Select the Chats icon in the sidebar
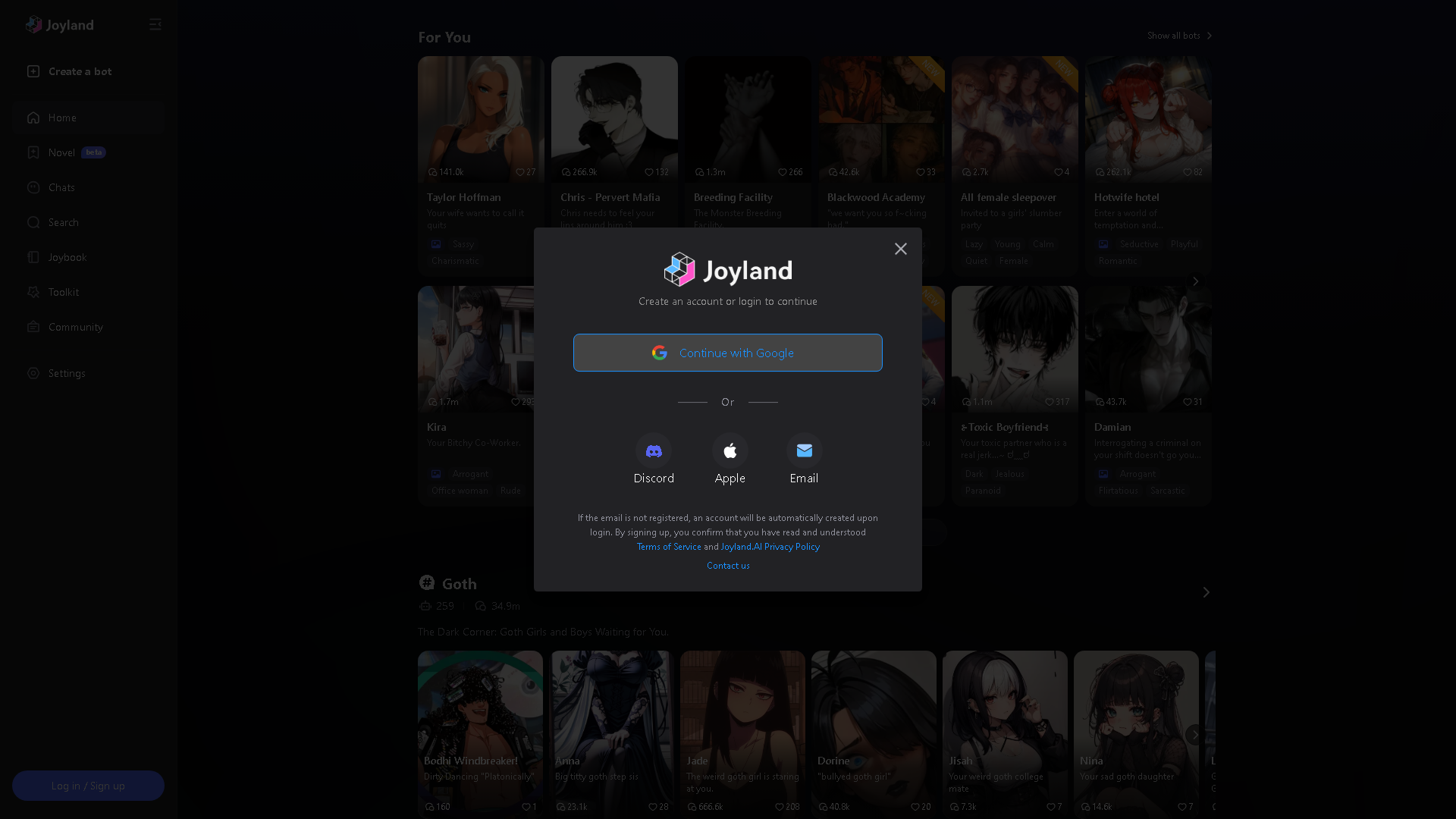 tap(33, 187)
